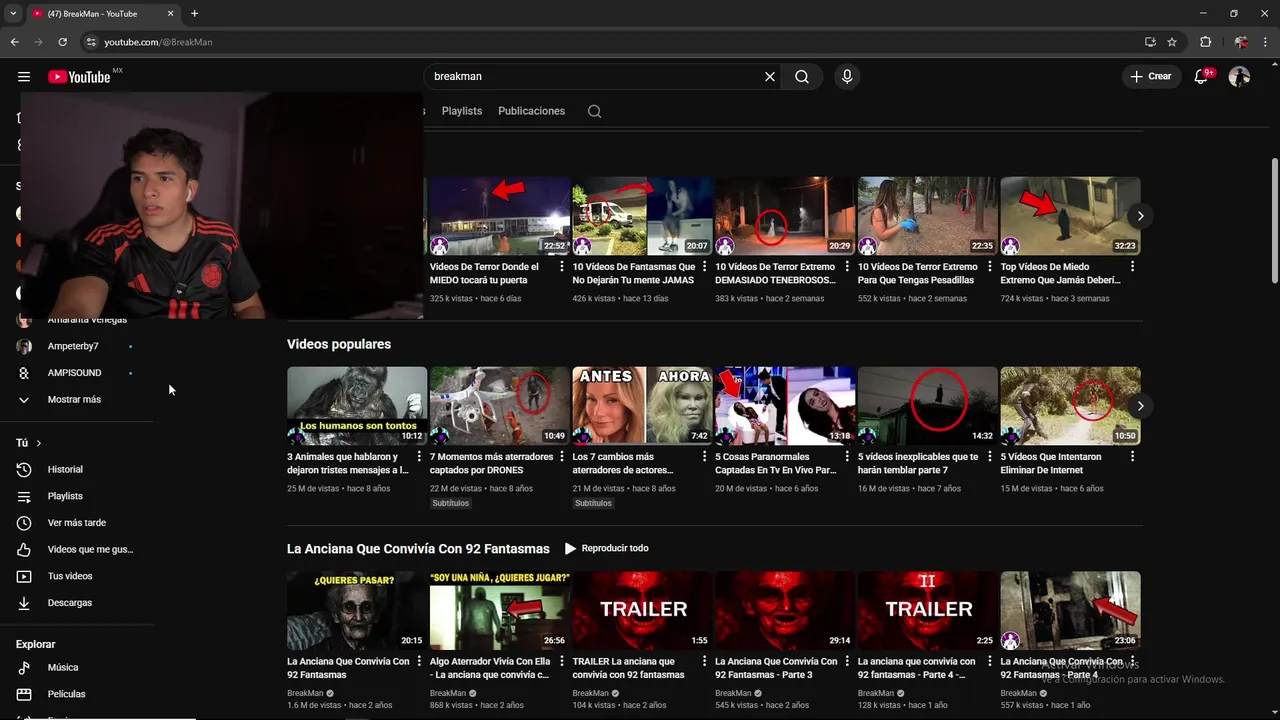Switch to the Playlists channel tab
The height and width of the screenshot is (720, 1280).
coord(462,111)
